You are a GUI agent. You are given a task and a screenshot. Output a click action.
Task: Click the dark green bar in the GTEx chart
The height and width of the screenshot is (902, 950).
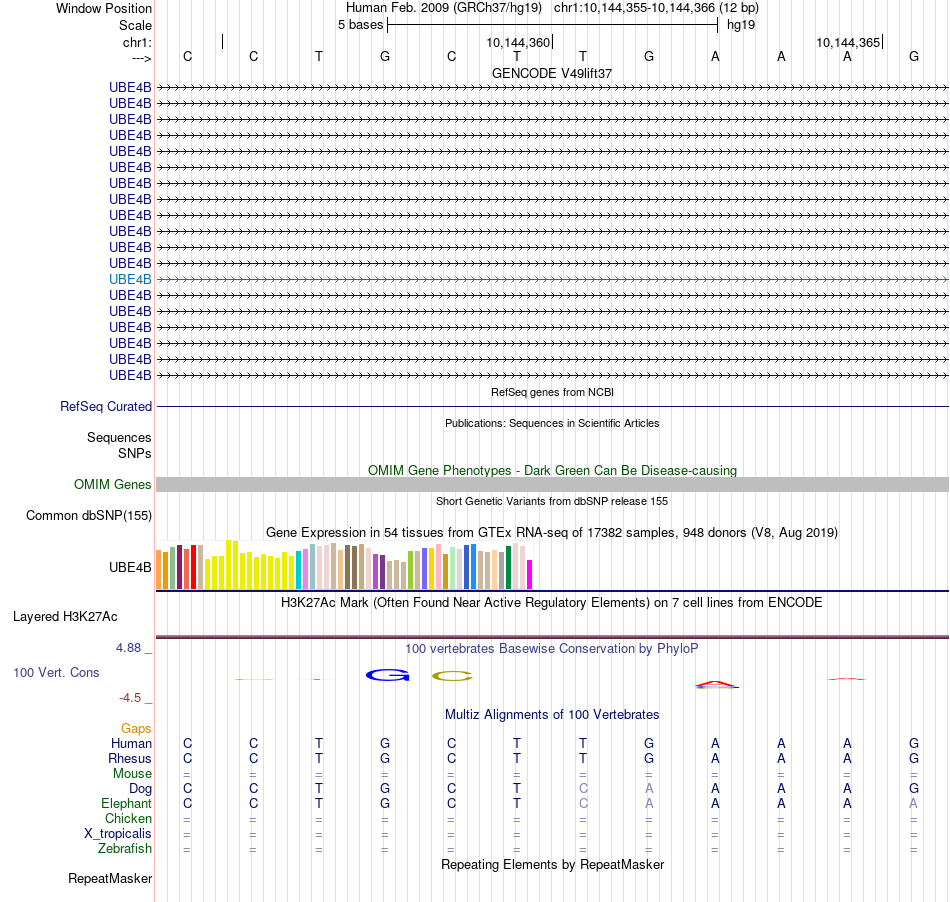[508, 568]
